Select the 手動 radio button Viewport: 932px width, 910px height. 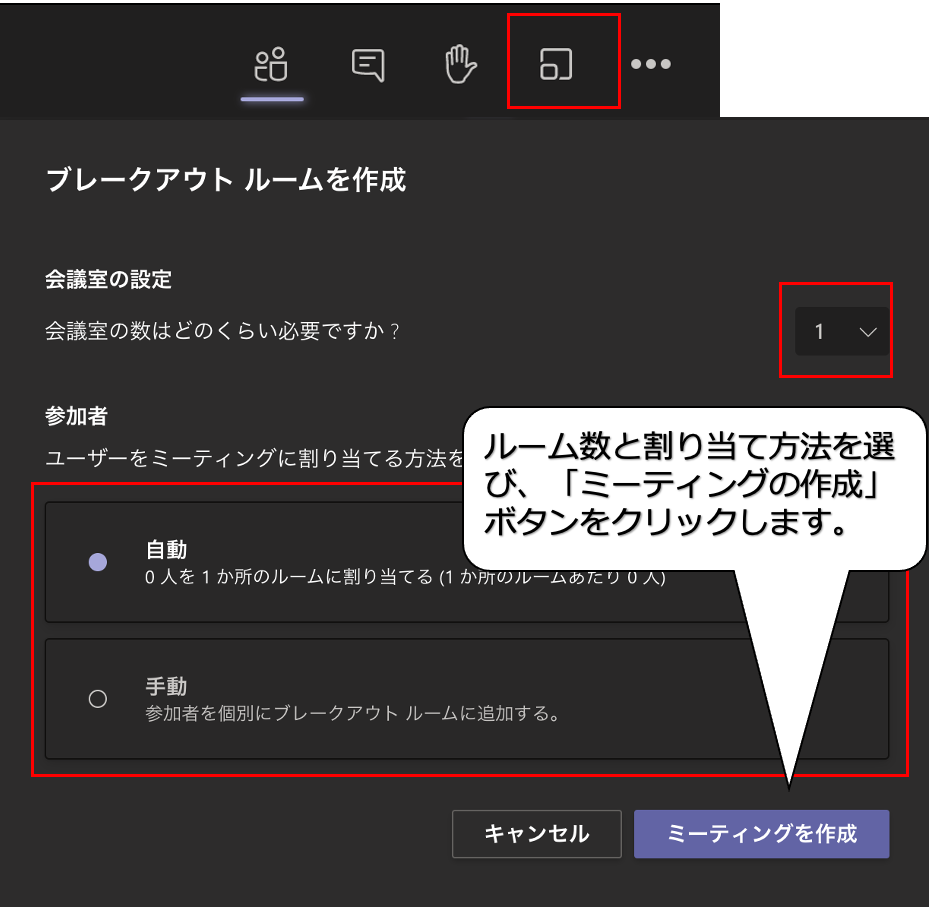coord(98,699)
